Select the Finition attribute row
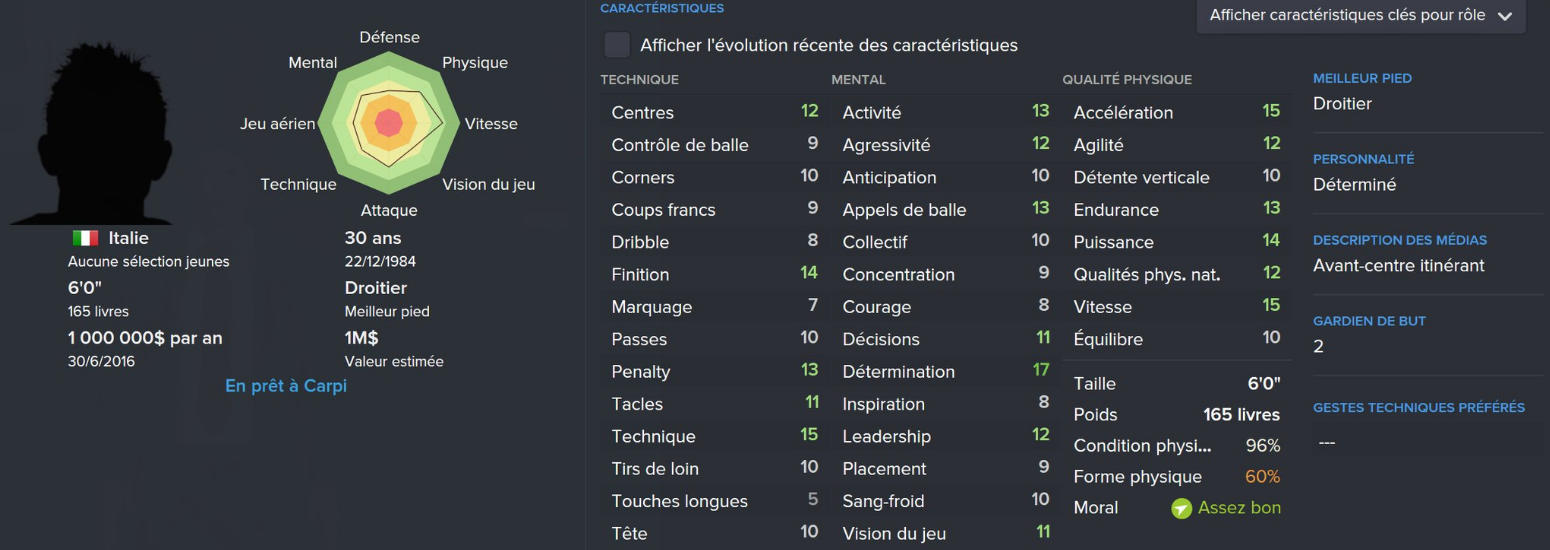Viewport: 1550px width, 550px height. [714, 274]
